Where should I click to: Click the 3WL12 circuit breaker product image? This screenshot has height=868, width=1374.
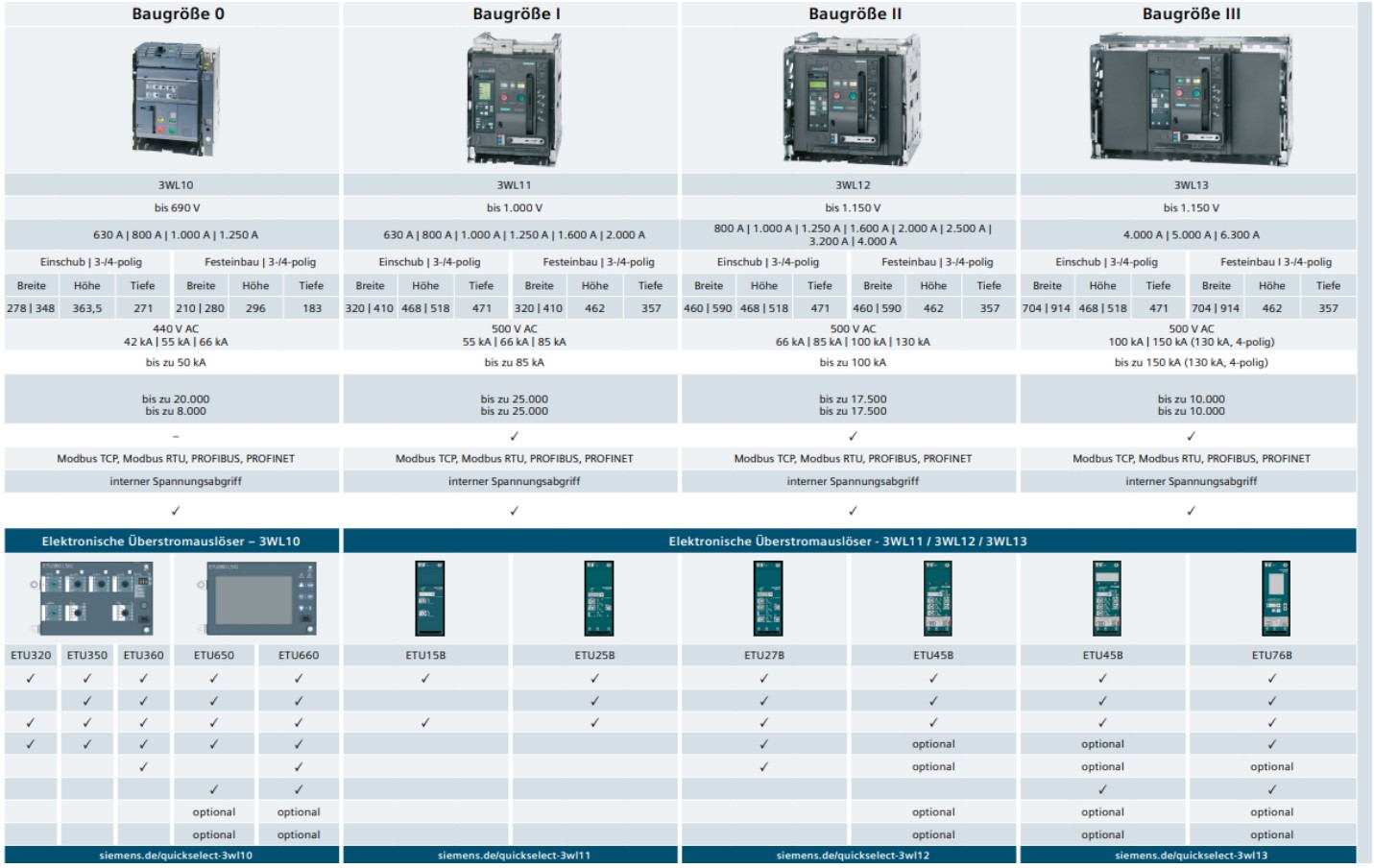pyautogui.click(x=852, y=100)
